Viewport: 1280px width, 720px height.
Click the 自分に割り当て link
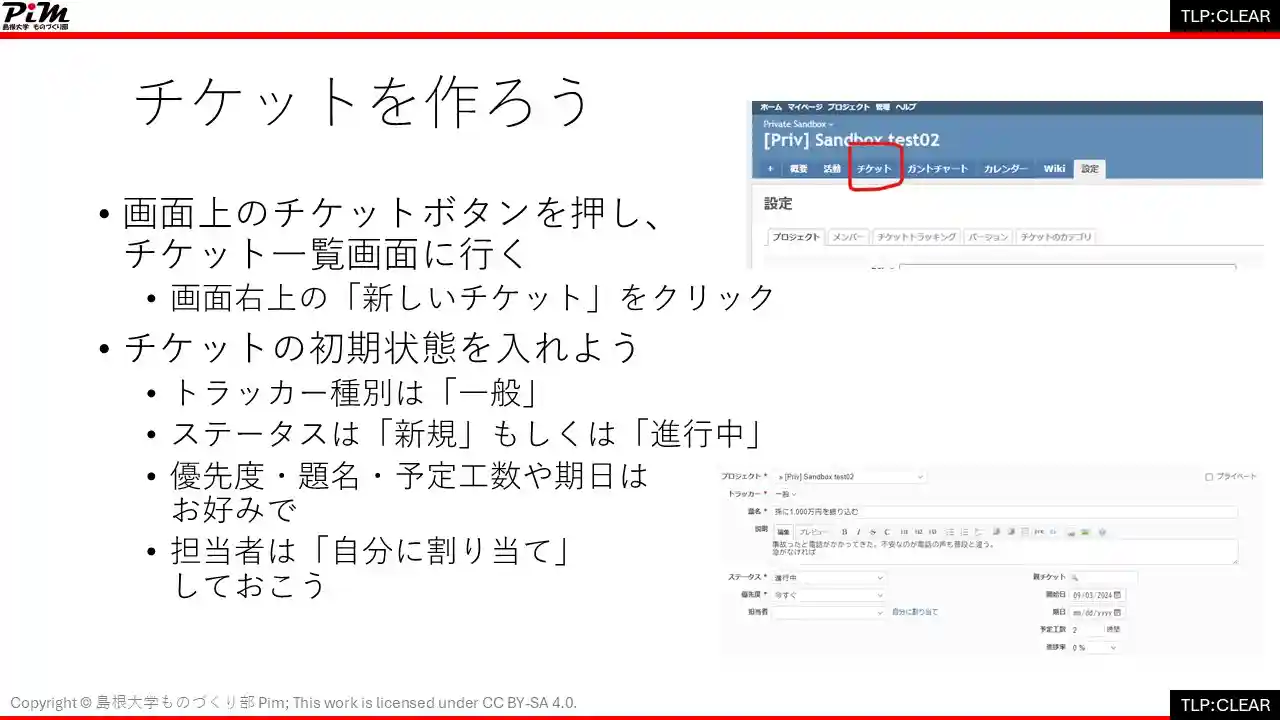(914, 611)
